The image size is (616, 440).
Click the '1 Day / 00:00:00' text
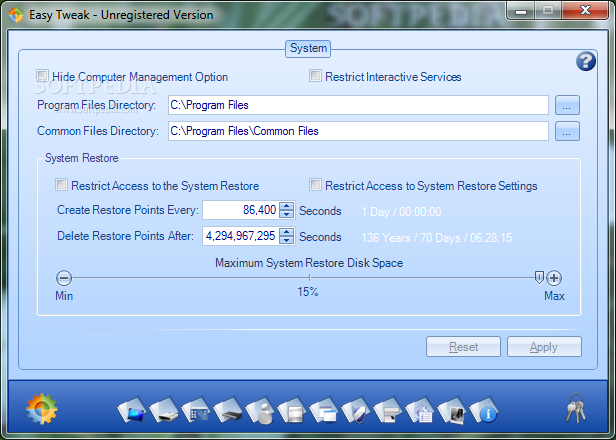[x=401, y=212]
